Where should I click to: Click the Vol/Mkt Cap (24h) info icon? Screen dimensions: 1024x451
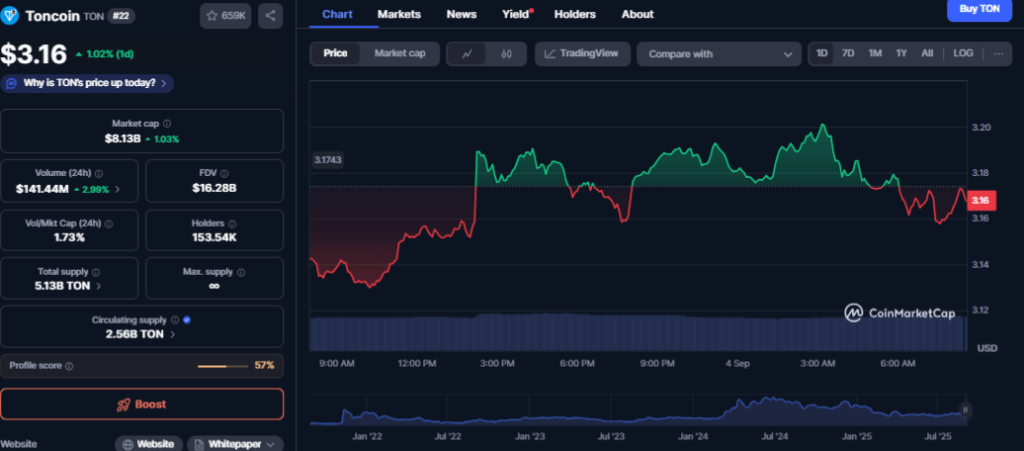pos(108,223)
